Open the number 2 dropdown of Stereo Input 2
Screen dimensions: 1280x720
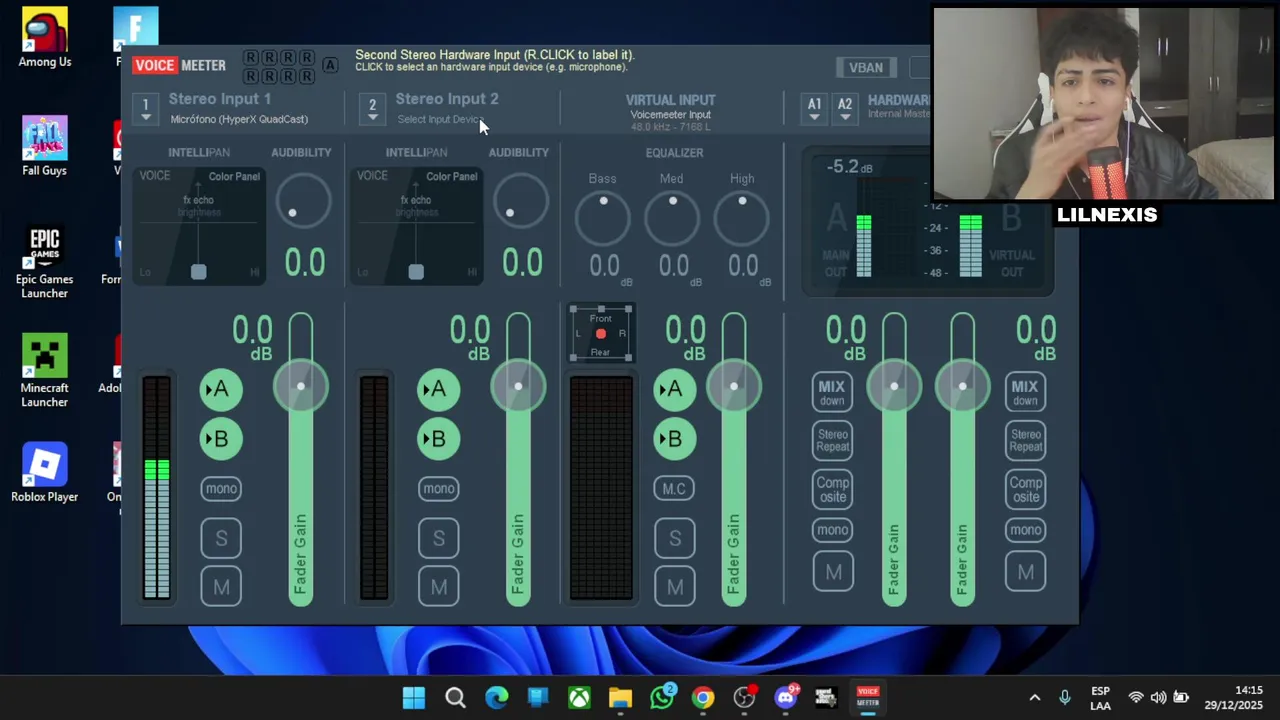(x=372, y=108)
